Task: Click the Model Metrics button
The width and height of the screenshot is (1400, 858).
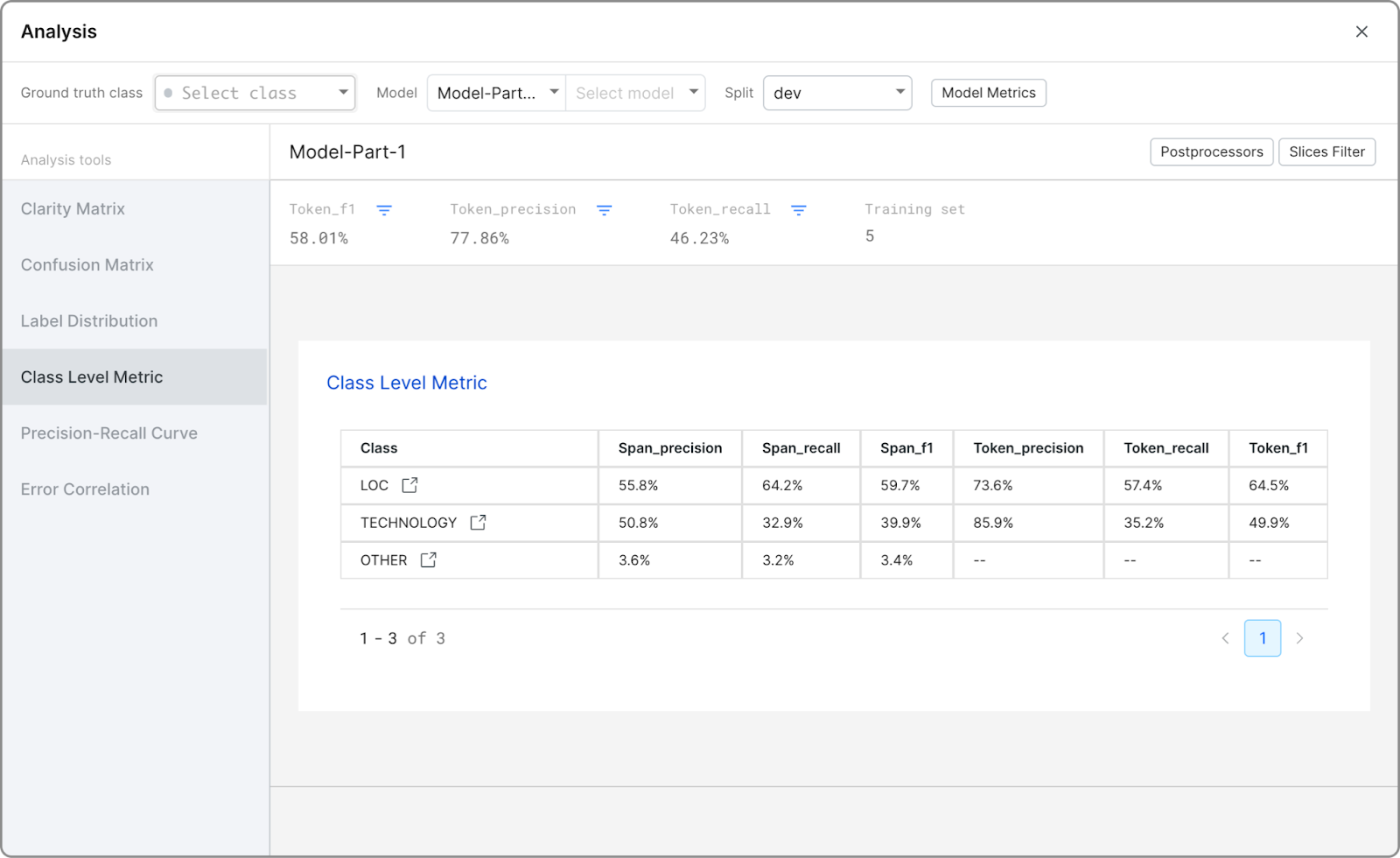Action: point(989,93)
